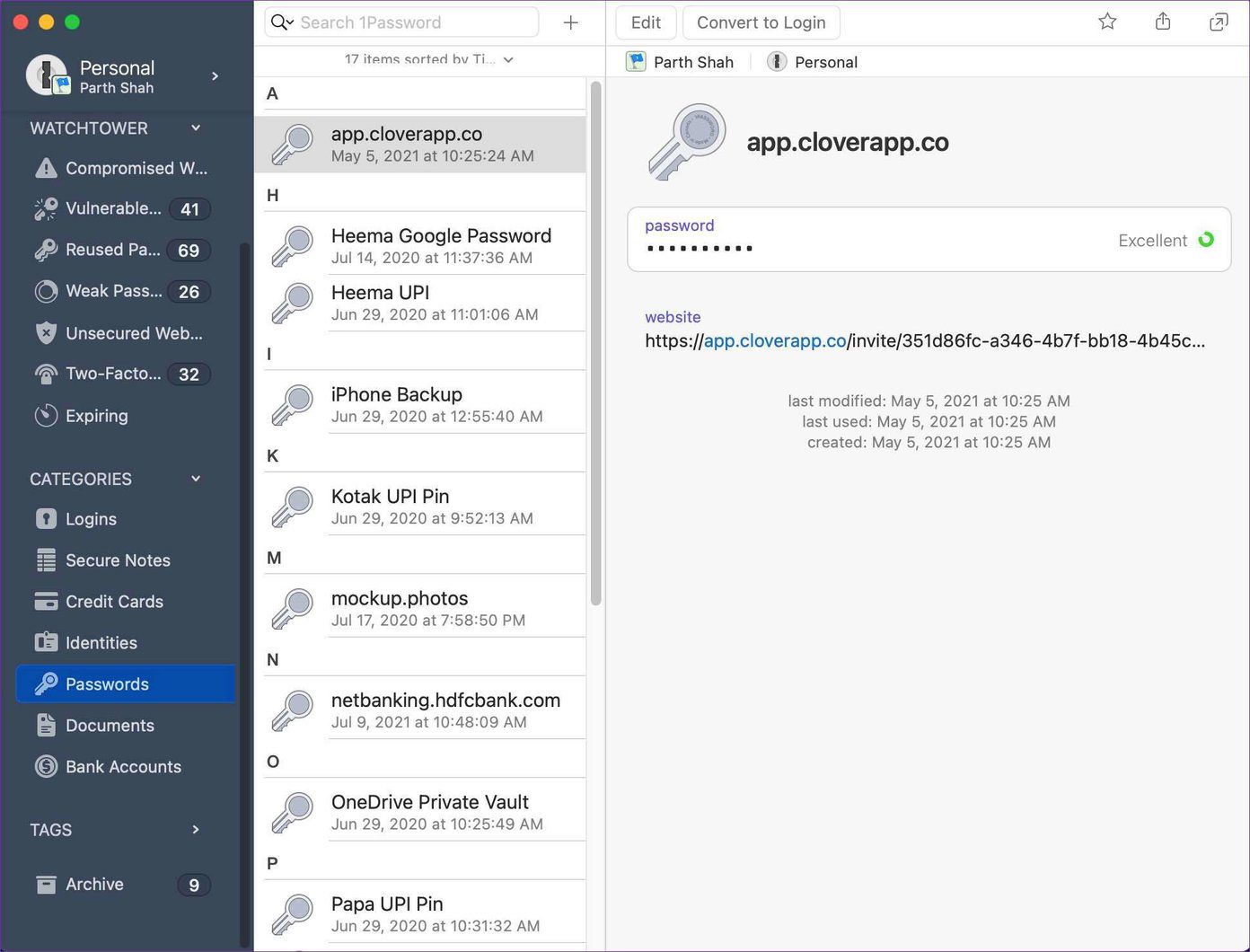This screenshot has width=1250, height=952.
Task: Click the Weak Passwords count 26
Action: coord(189,292)
